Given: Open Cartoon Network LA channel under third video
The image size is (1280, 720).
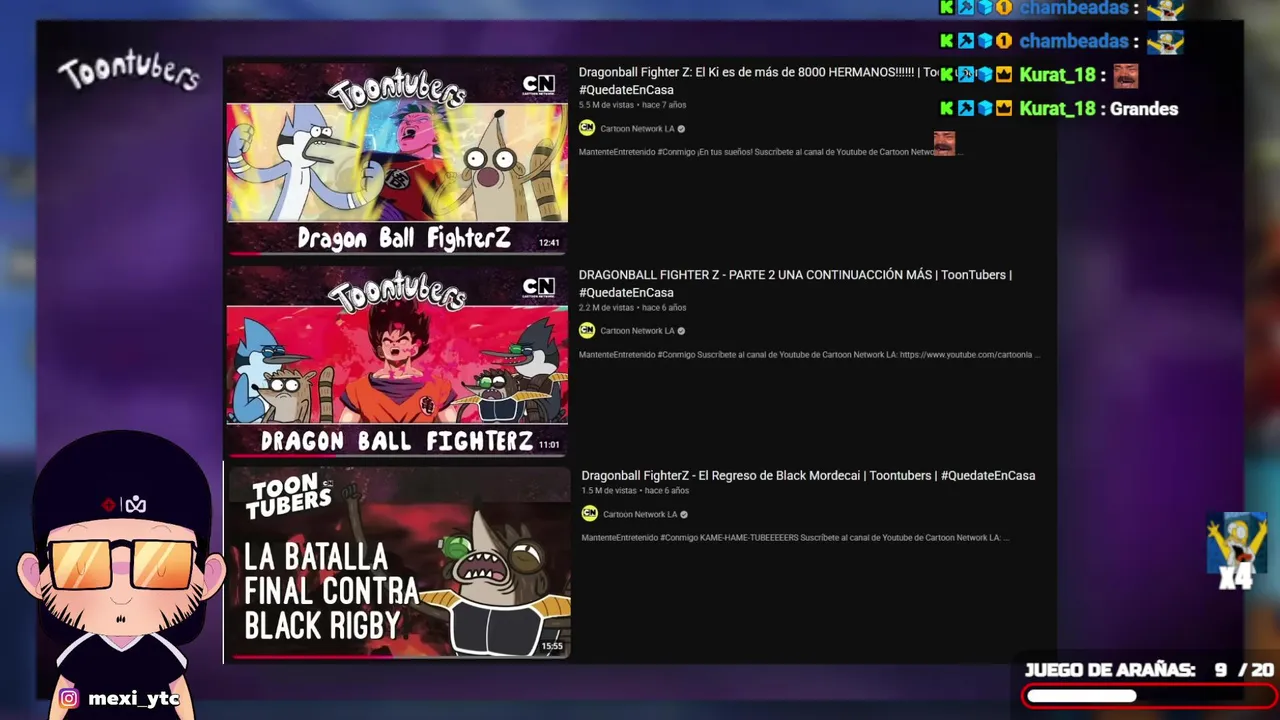Looking at the screenshot, I should tap(640, 514).
